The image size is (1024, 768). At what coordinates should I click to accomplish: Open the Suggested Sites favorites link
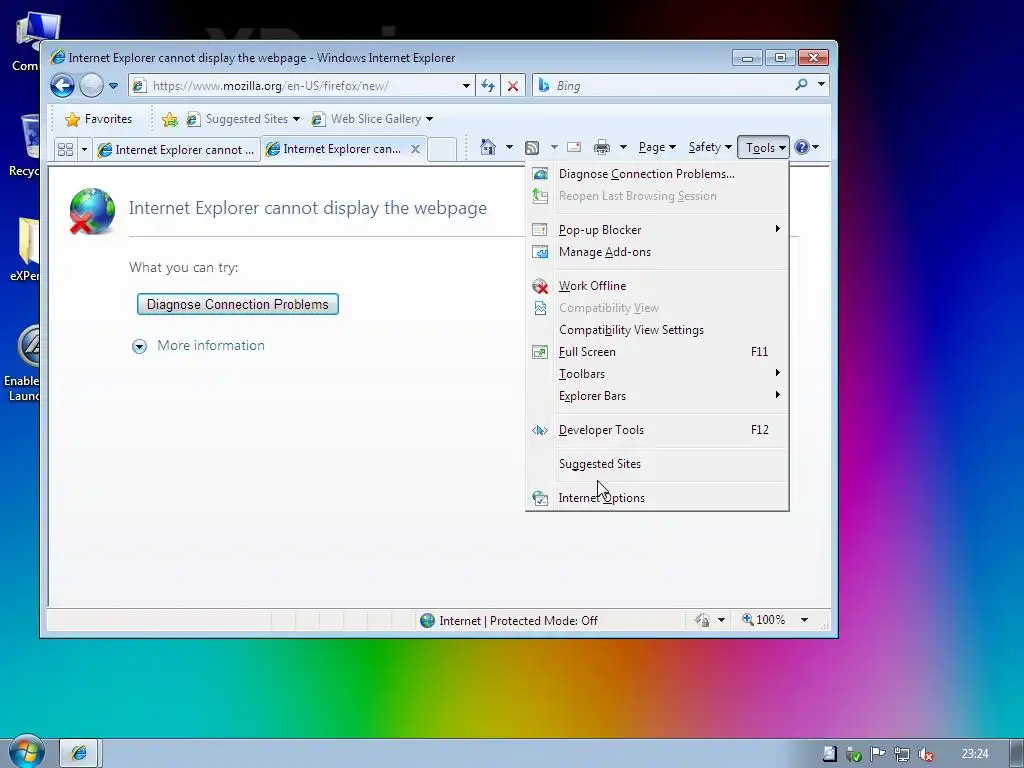click(x=243, y=119)
